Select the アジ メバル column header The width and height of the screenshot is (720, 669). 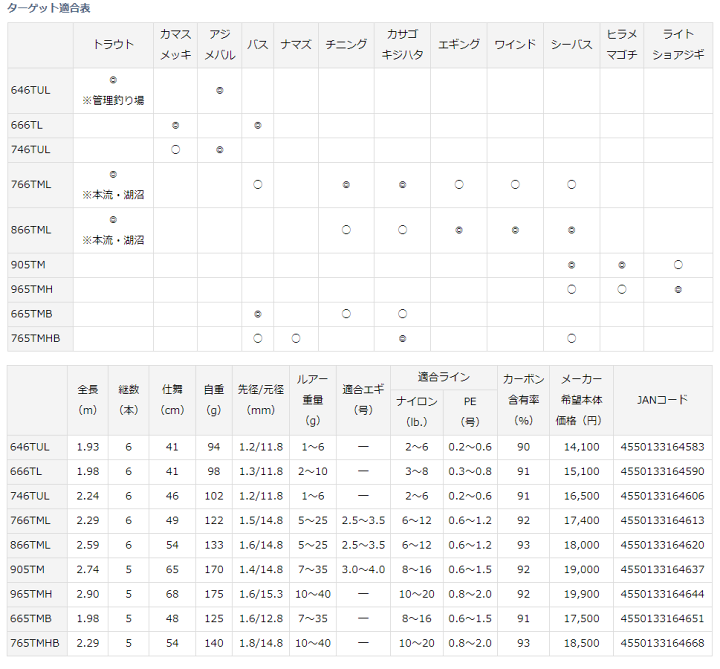[219, 45]
